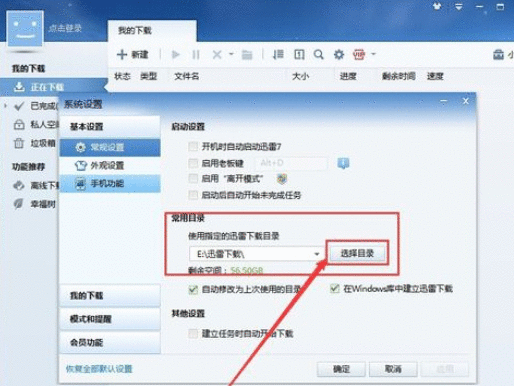
Task: Pause downloads with the pause icon
Action: point(196,54)
